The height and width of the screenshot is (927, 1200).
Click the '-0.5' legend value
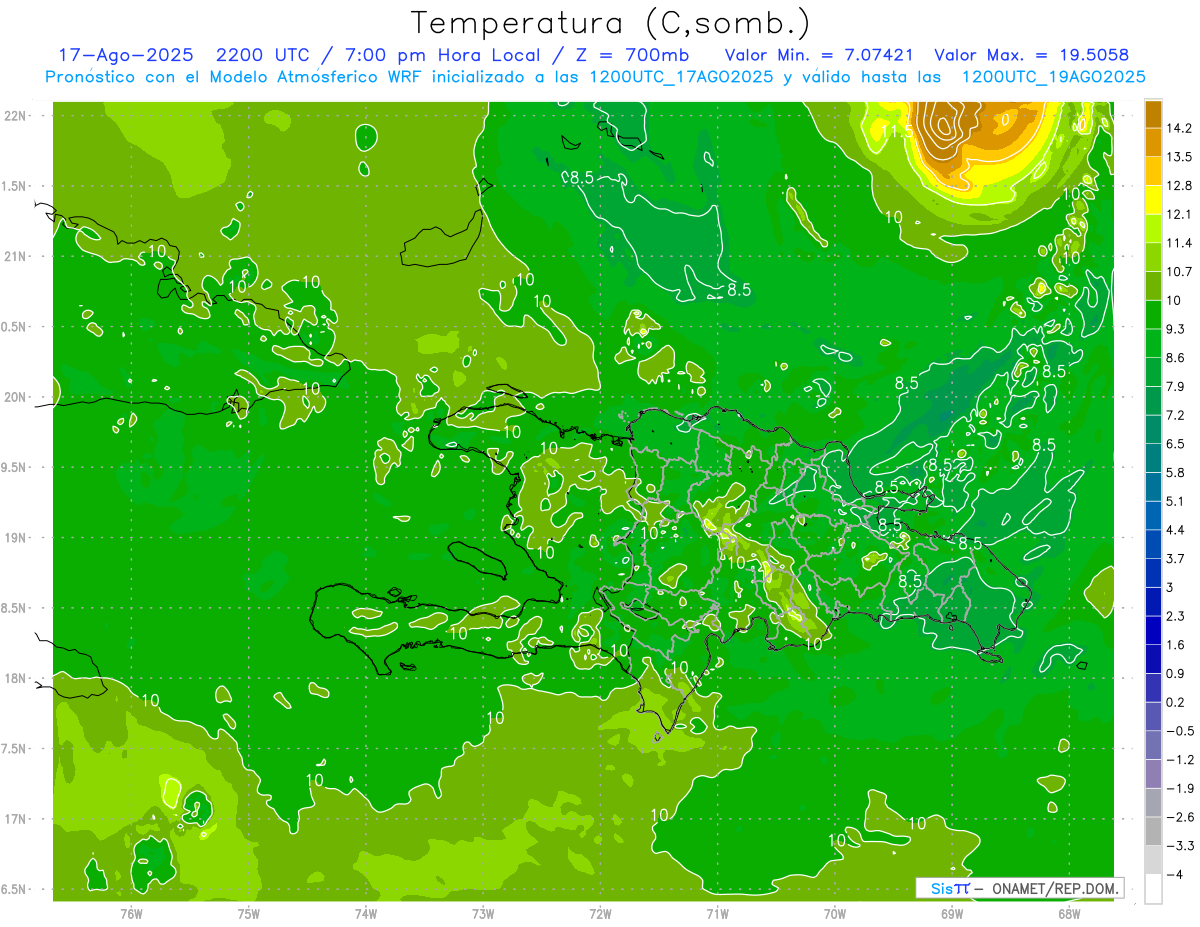click(1180, 730)
